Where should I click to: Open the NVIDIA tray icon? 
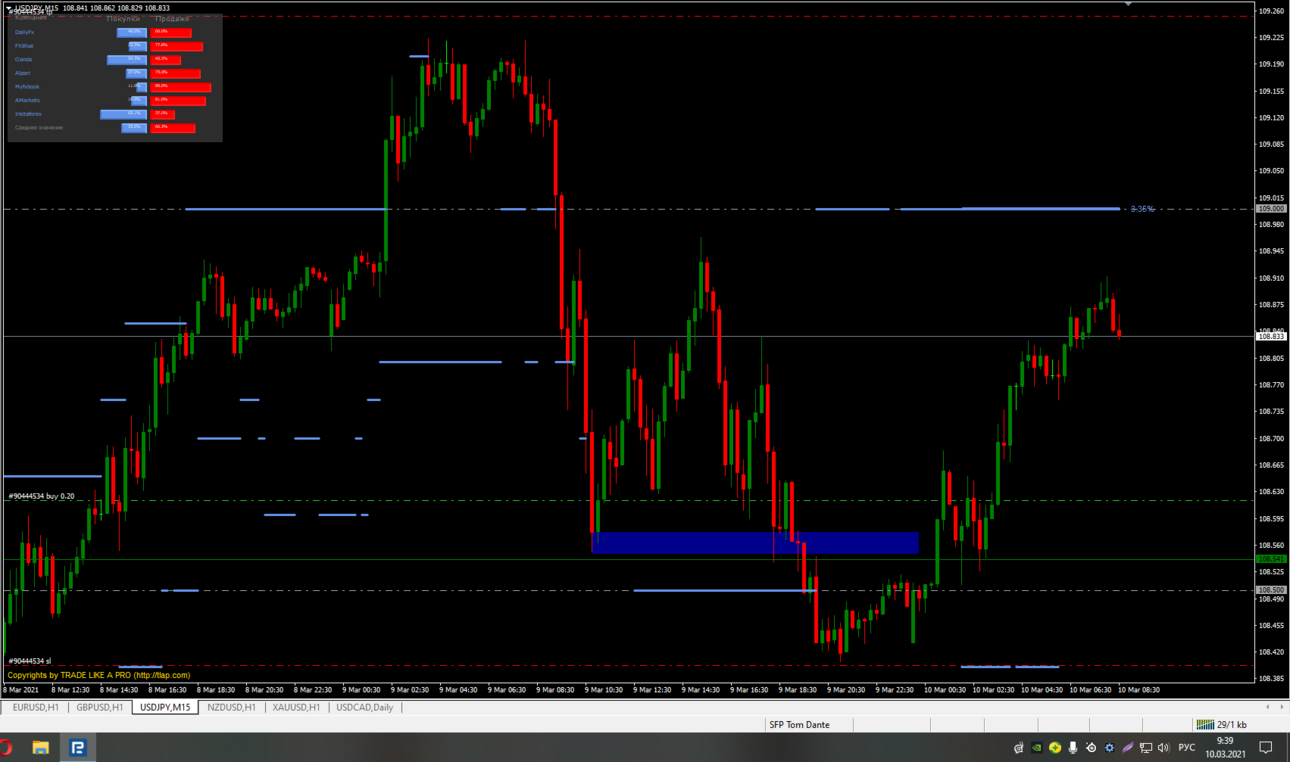pos(1037,748)
